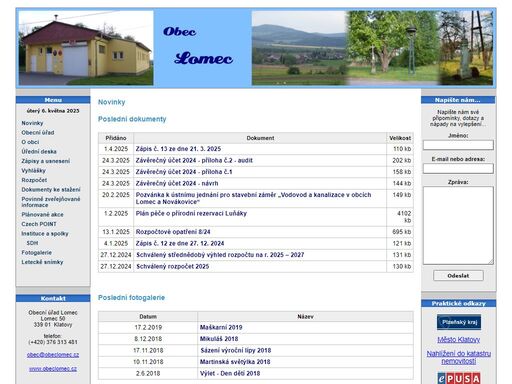Open Martinská světýlka 2018 gallery

(235, 362)
